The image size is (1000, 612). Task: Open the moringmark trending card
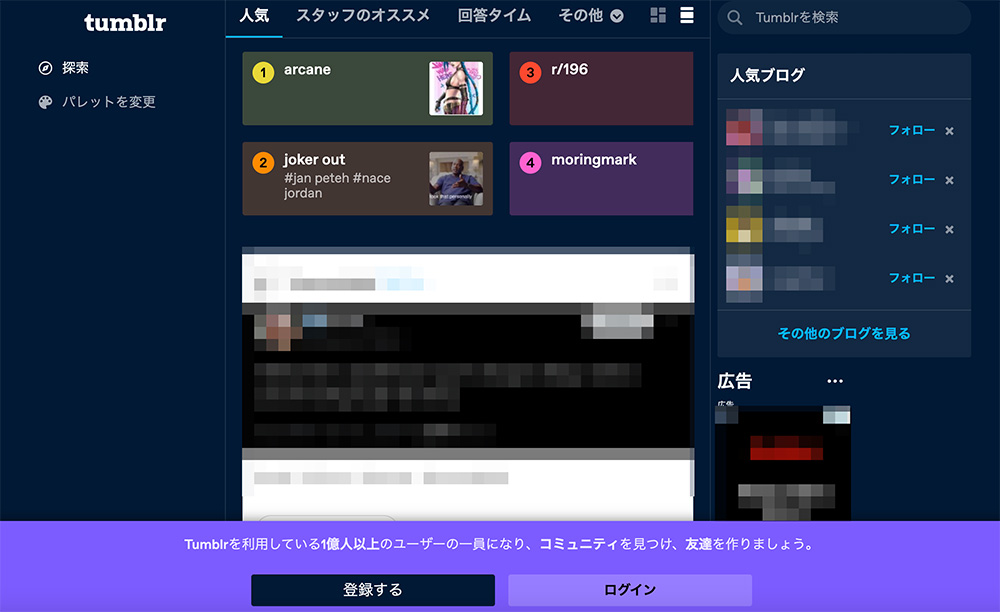pyautogui.click(x=601, y=178)
